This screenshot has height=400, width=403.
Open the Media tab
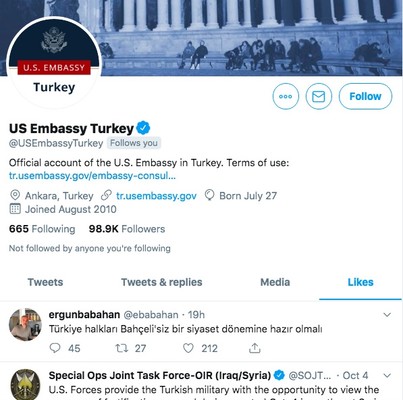(275, 282)
